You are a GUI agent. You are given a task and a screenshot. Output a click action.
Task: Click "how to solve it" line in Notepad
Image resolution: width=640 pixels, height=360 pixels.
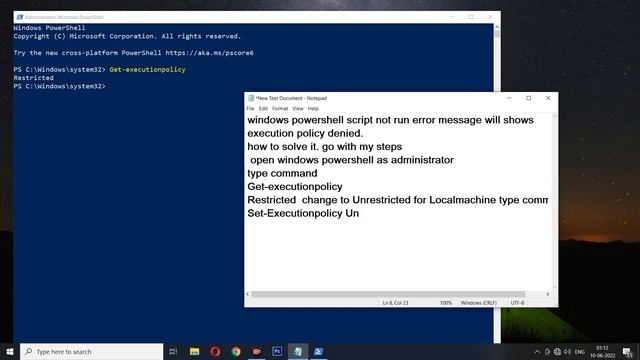(324, 147)
